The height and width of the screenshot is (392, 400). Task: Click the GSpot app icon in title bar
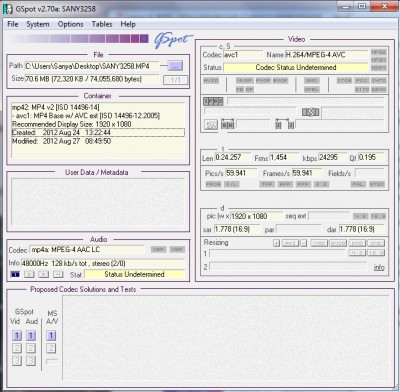pyautogui.click(x=7, y=9)
